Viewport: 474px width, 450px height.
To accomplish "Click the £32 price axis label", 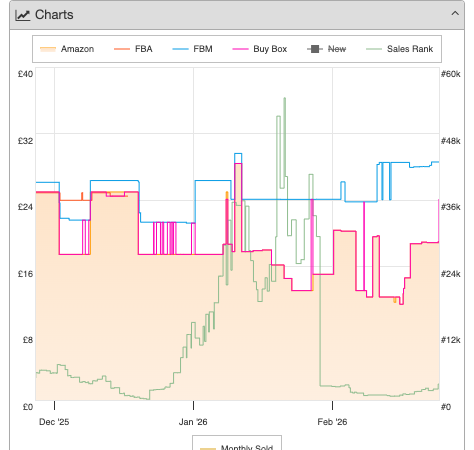I will point(26,141).
